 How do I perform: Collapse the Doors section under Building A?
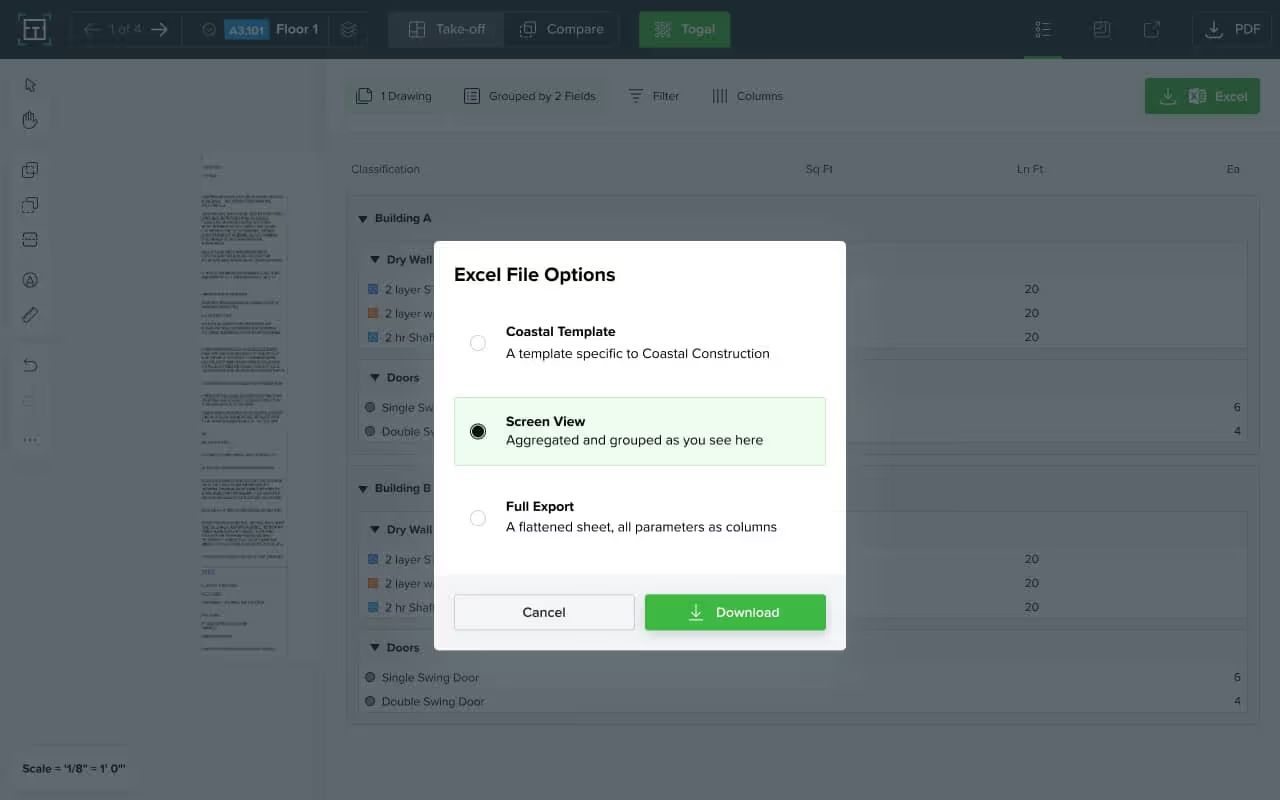tap(375, 378)
